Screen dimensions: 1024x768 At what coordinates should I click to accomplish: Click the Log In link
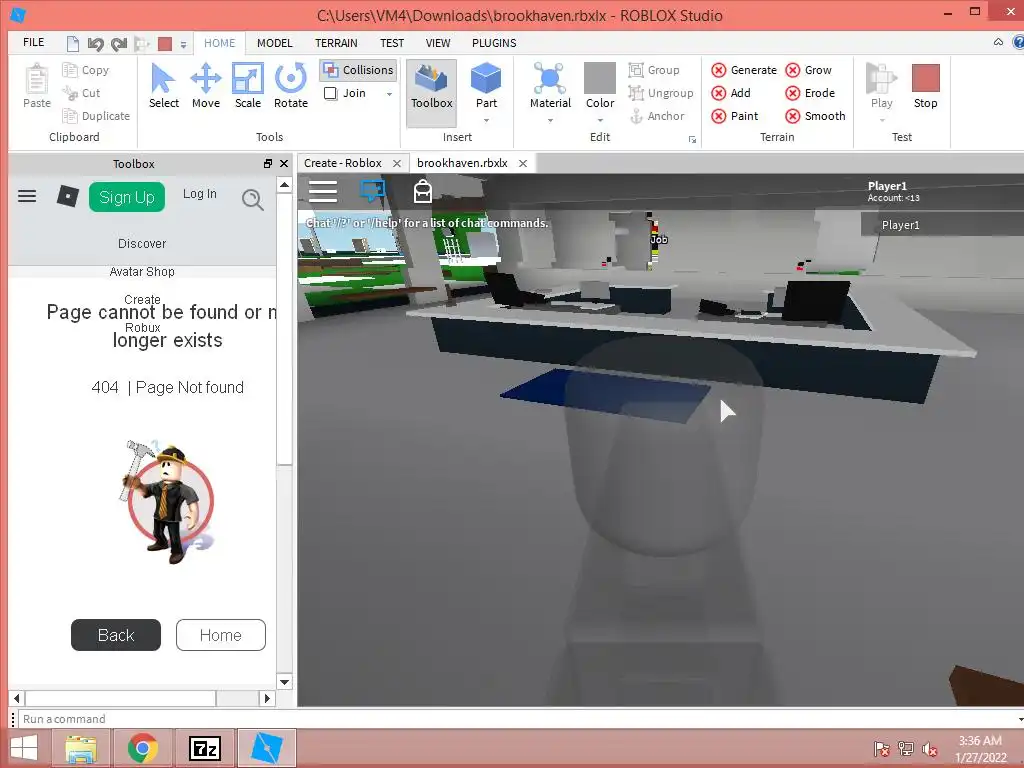(199, 194)
